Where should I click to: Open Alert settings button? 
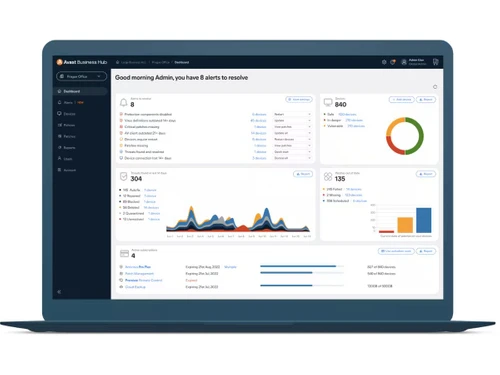pyautogui.click(x=299, y=99)
